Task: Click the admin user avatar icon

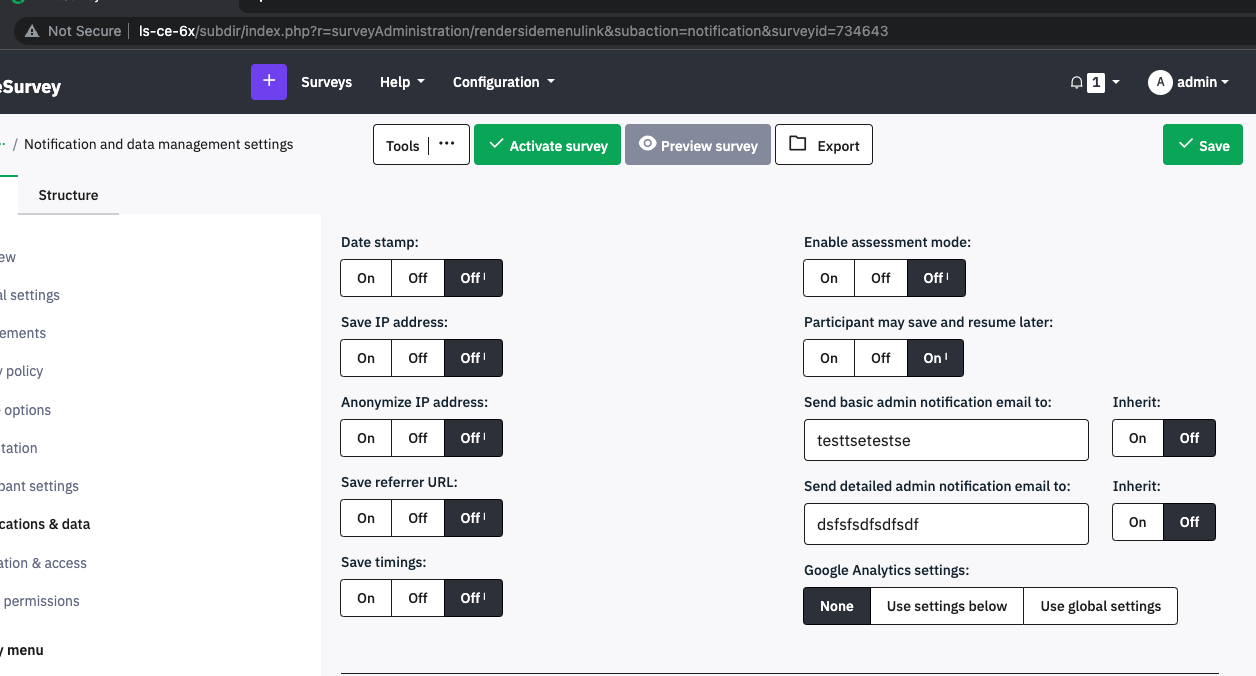Action: click(x=1160, y=82)
